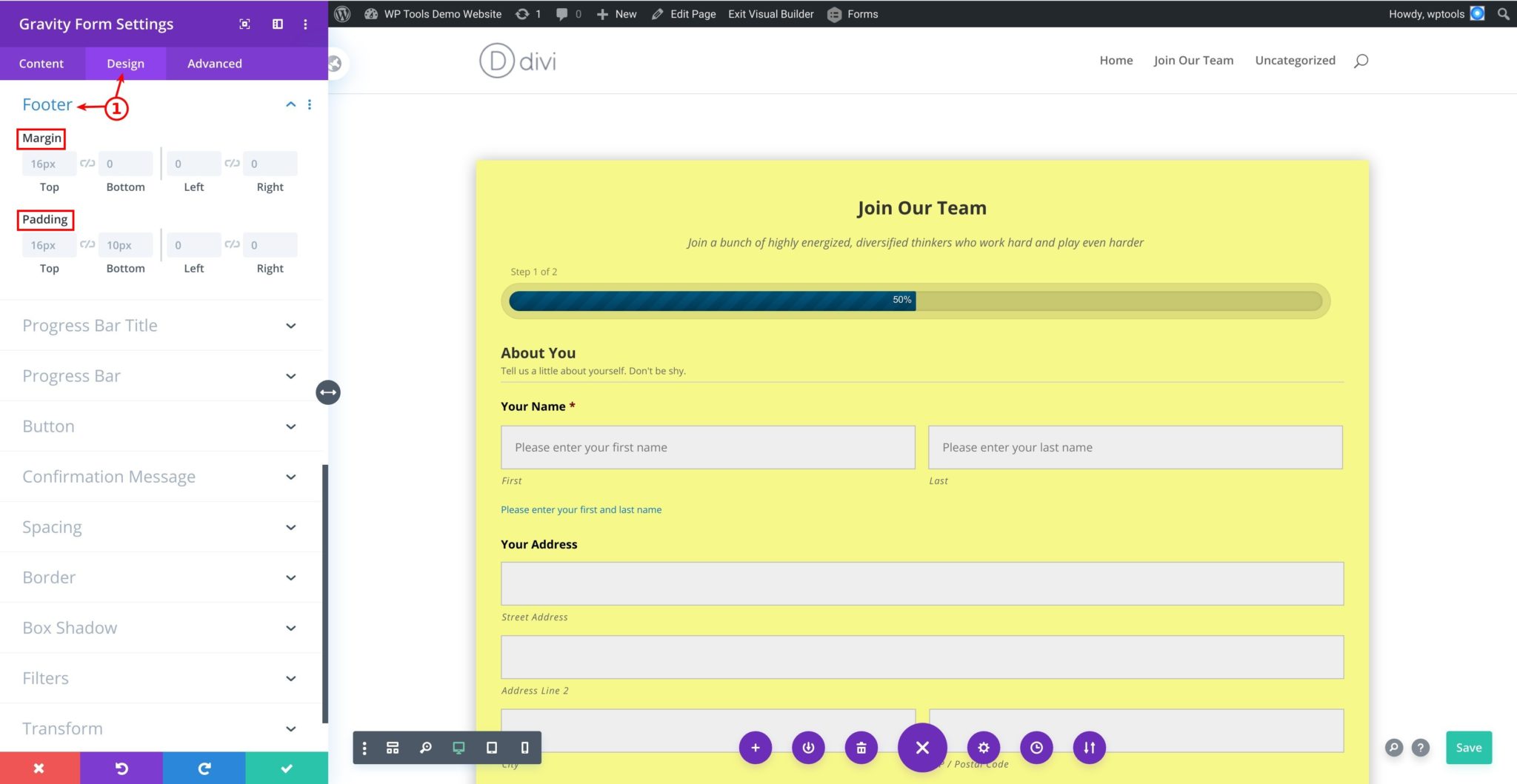The image size is (1517, 784).
Task: Open WP Tools Demo Website admin link
Action: pyautogui.click(x=433, y=14)
